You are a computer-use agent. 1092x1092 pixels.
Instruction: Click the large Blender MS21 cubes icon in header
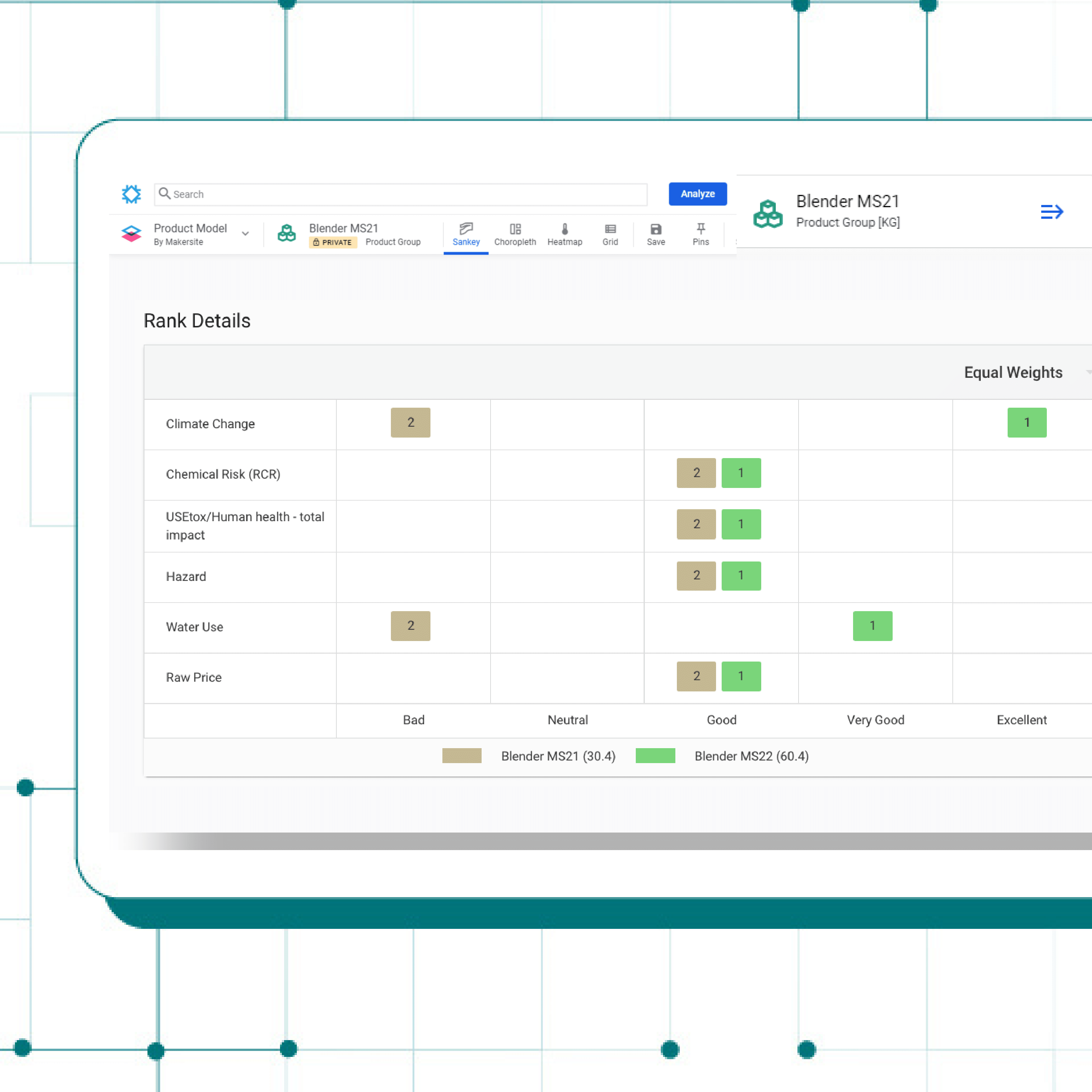768,214
